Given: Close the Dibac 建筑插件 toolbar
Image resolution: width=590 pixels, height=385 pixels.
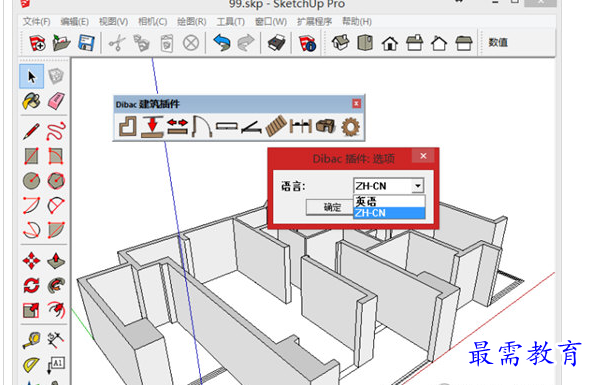Looking at the screenshot, I should (x=356, y=103).
